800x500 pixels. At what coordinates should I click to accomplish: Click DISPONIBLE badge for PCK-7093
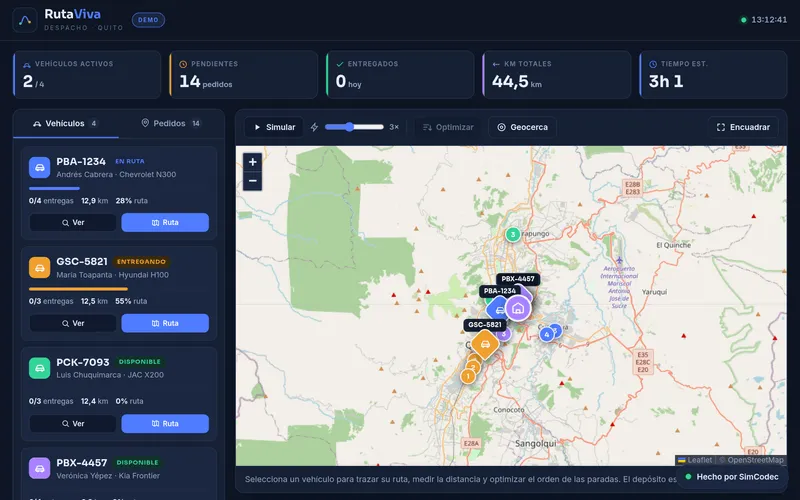coord(139,362)
